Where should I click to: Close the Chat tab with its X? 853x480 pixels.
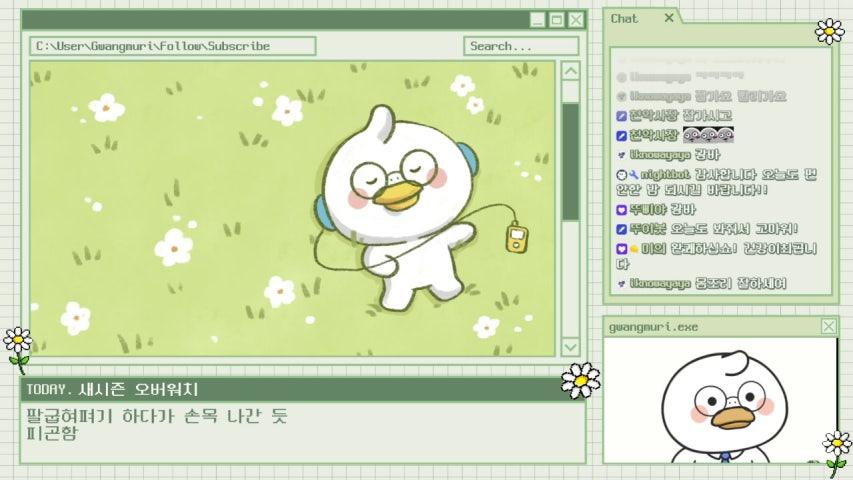click(x=669, y=18)
